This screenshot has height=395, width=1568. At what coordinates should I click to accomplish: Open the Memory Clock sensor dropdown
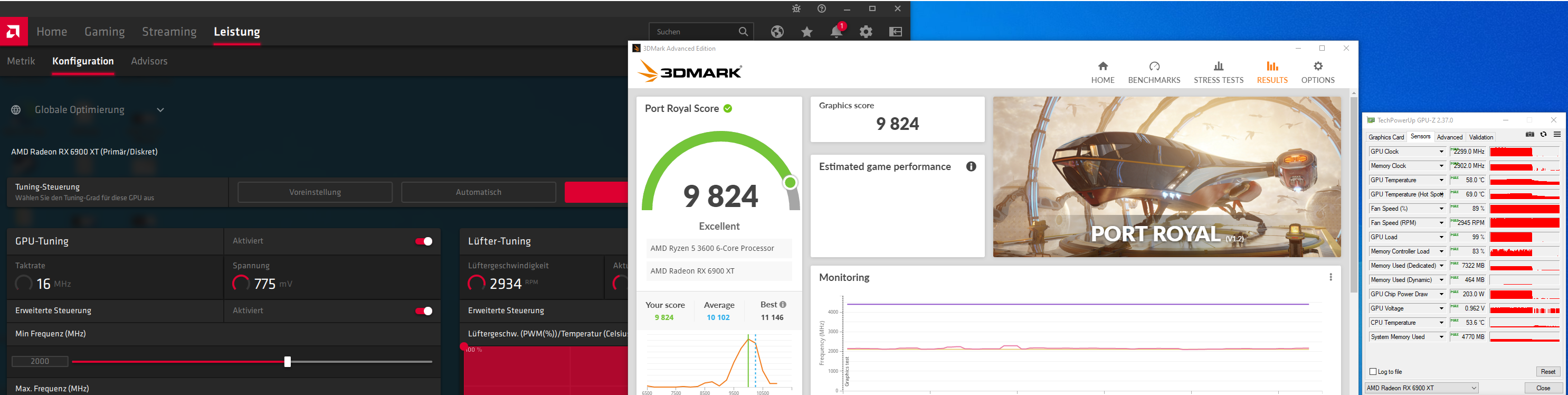(x=1441, y=166)
